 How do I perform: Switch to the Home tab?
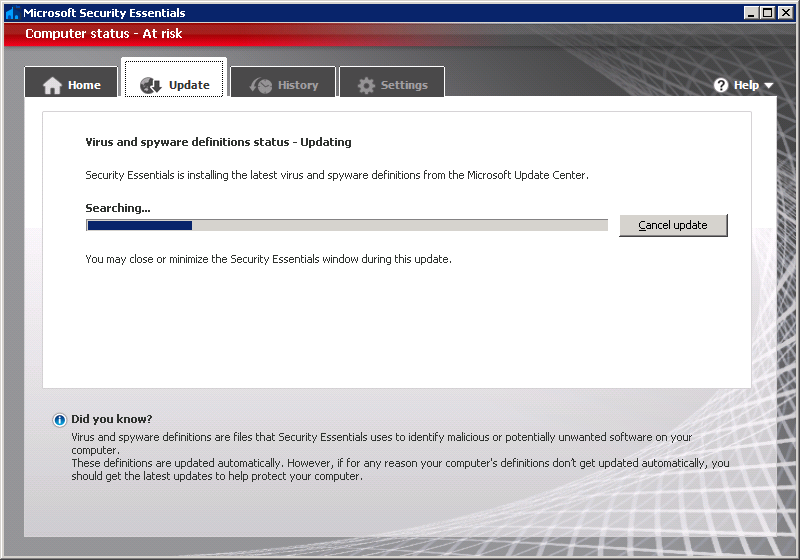[84, 86]
